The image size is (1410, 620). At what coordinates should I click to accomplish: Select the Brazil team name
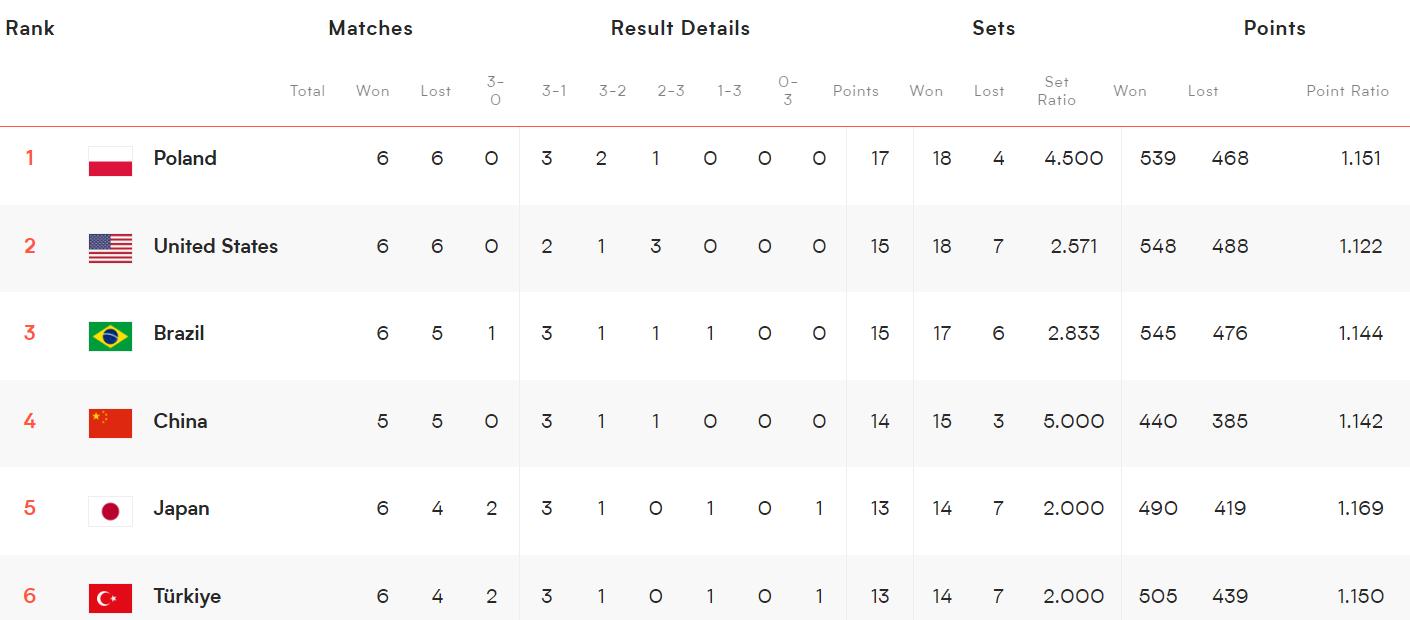click(x=179, y=333)
